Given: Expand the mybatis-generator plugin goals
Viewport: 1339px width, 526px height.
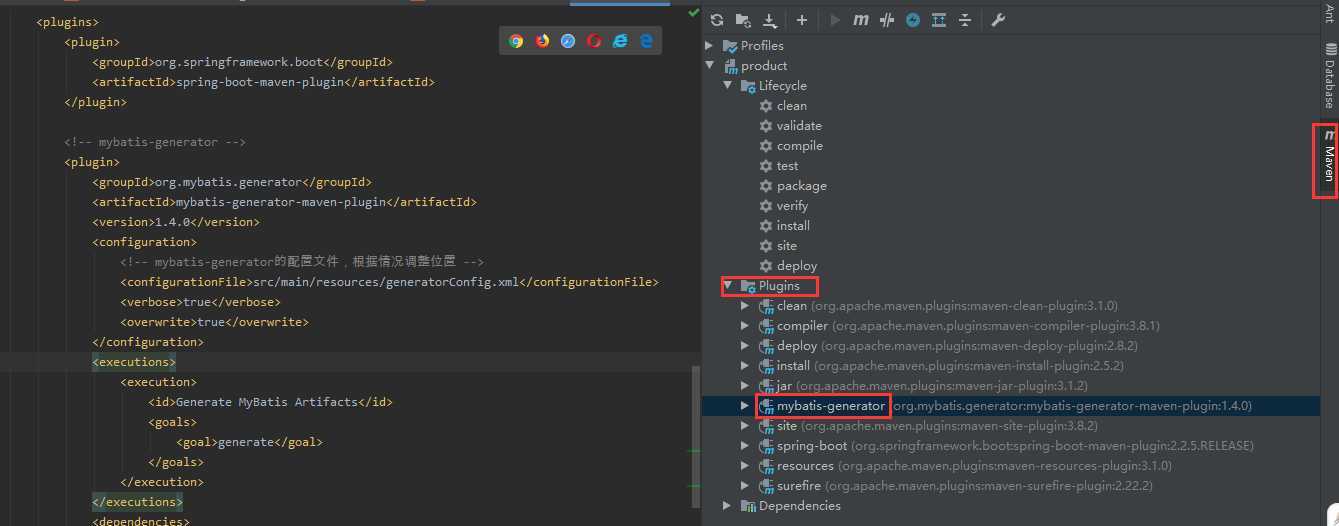Looking at the screenshot, I should tap(745, 406).
